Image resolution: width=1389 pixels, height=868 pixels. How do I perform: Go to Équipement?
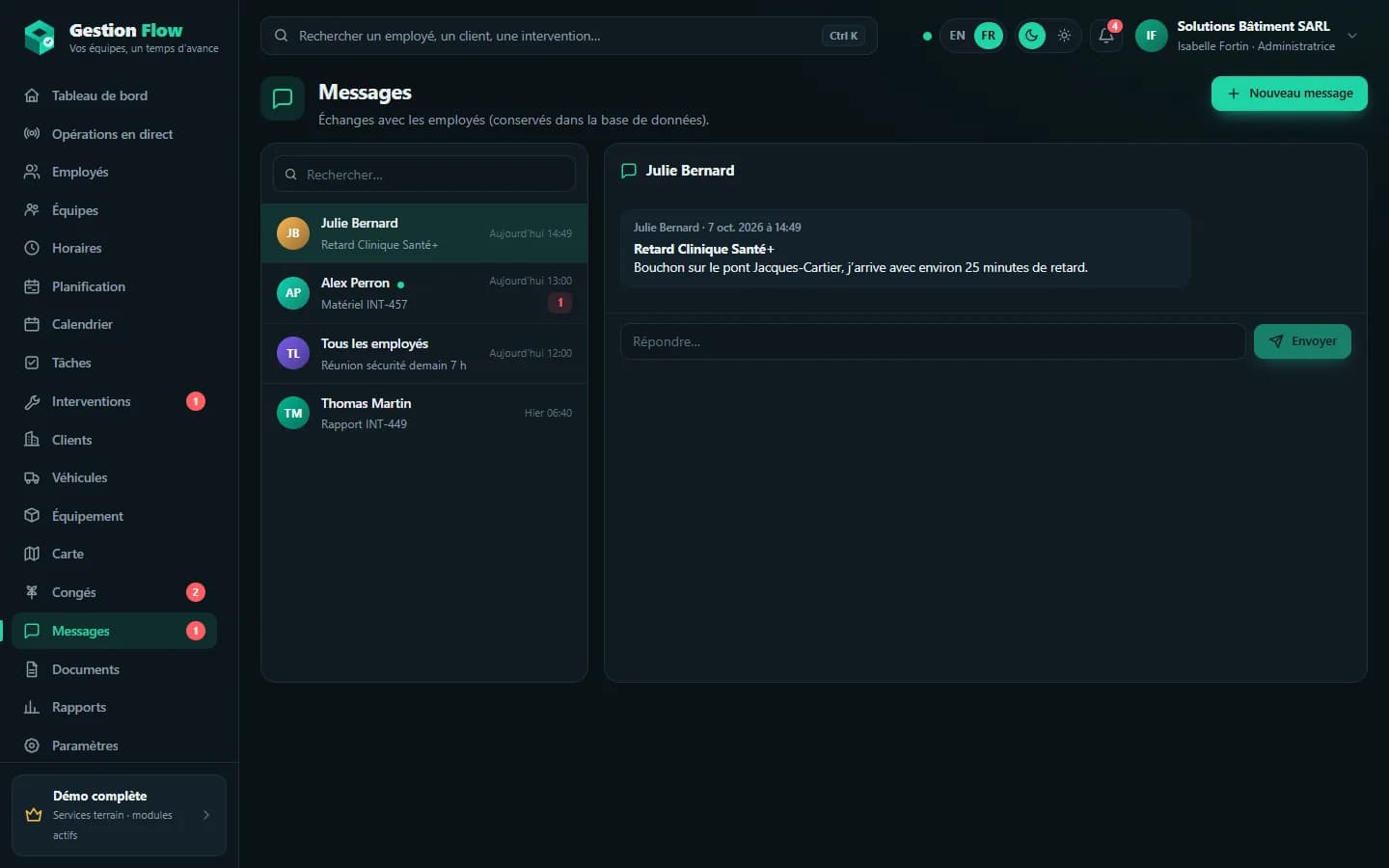point(114,516)
